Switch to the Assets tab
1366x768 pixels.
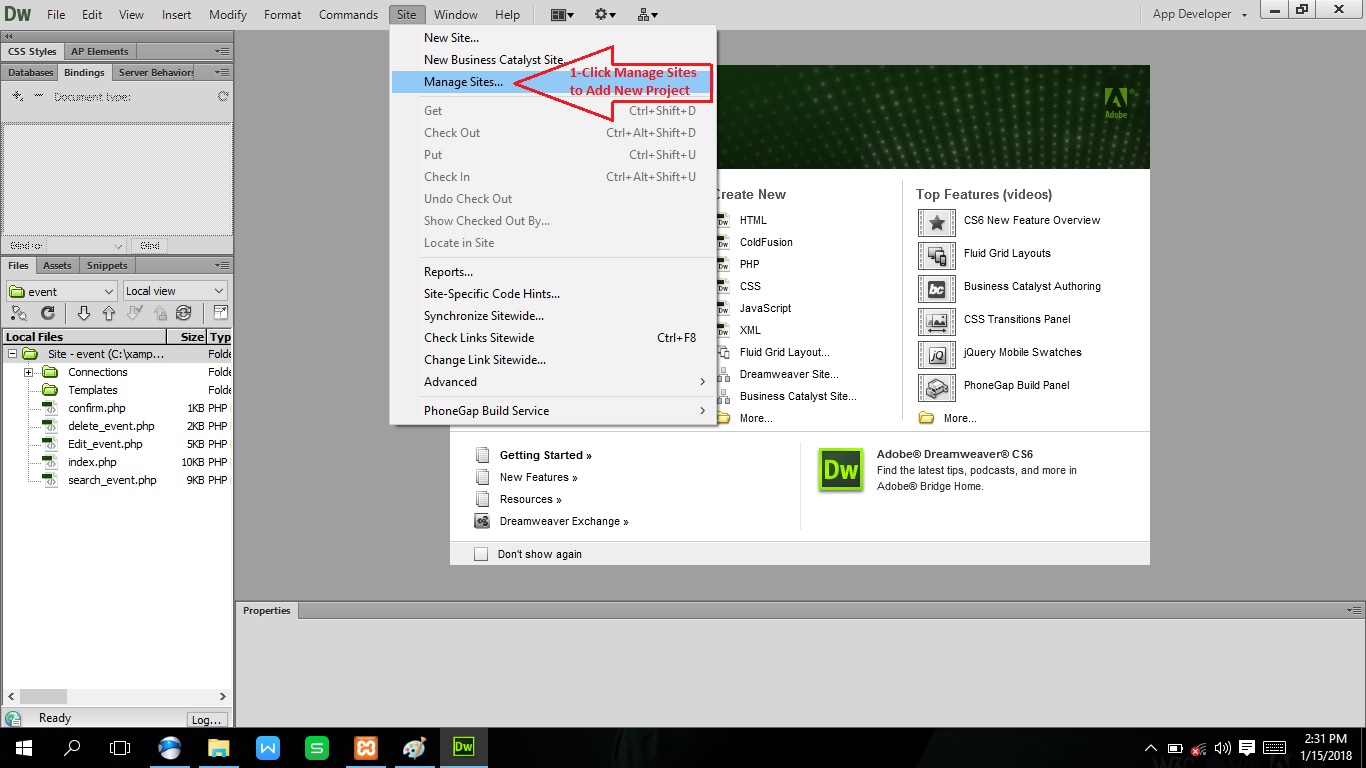pyautogui.click(x=57, y=265)
